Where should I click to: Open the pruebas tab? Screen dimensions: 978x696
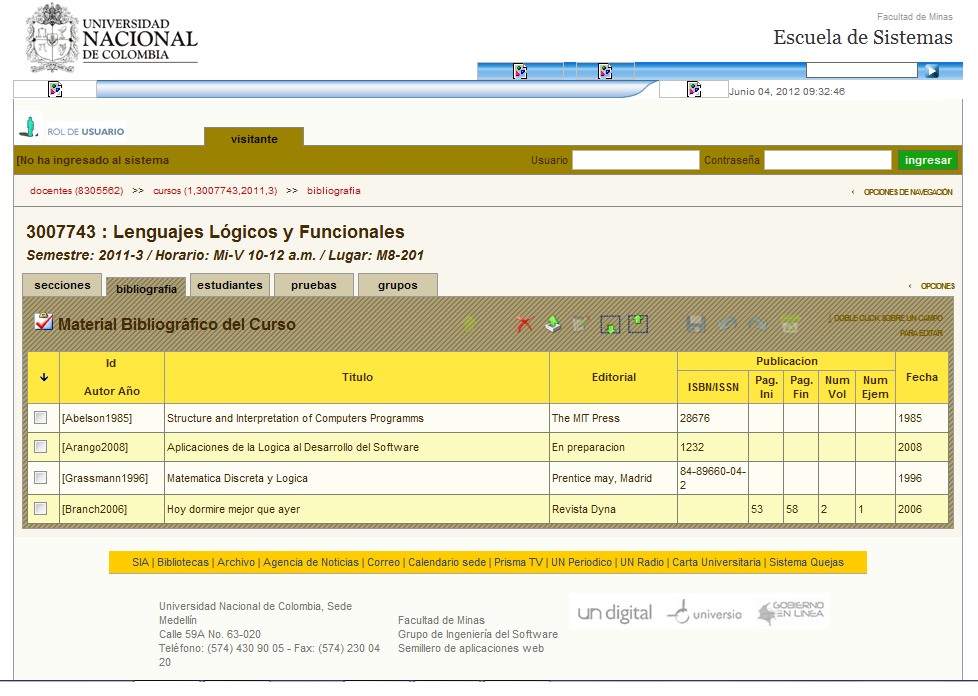tap(314, 285)
